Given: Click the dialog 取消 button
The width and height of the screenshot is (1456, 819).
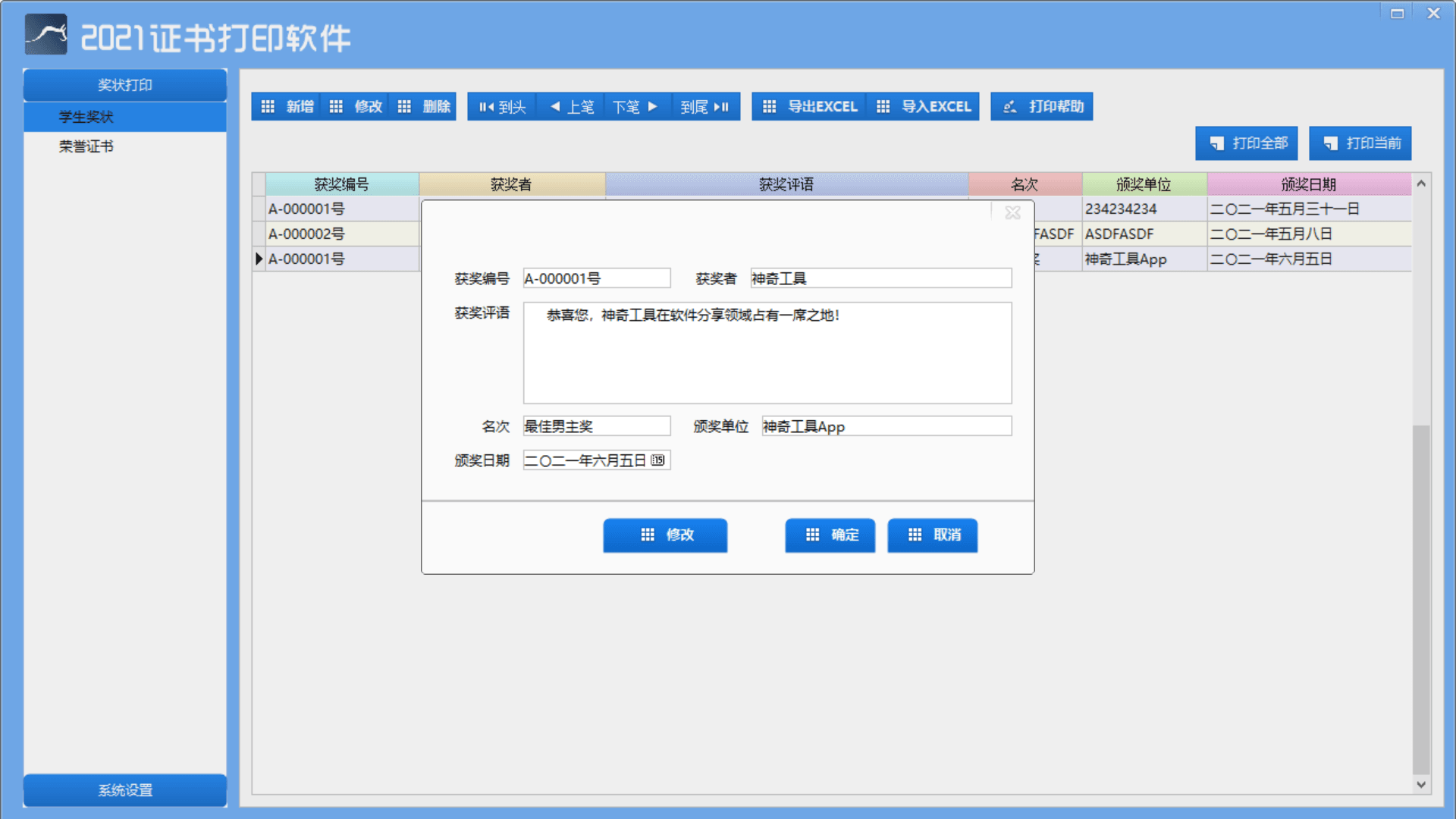Looking at the screenshot, I should coord(933,535).
